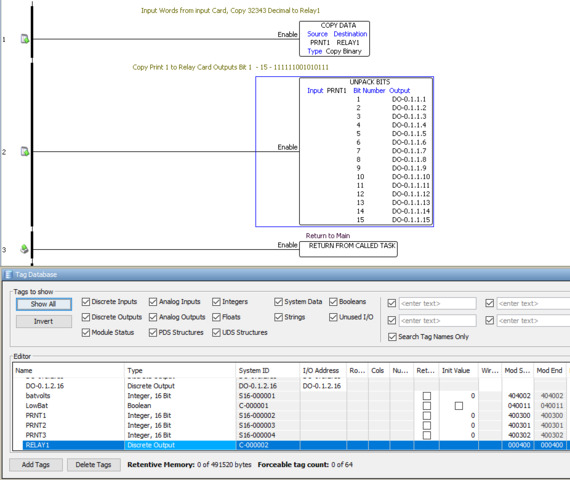Click the Delete Tags button
The height and width of the screenshot is (480, 570).
pyautogui.click(x=93, y=464)
